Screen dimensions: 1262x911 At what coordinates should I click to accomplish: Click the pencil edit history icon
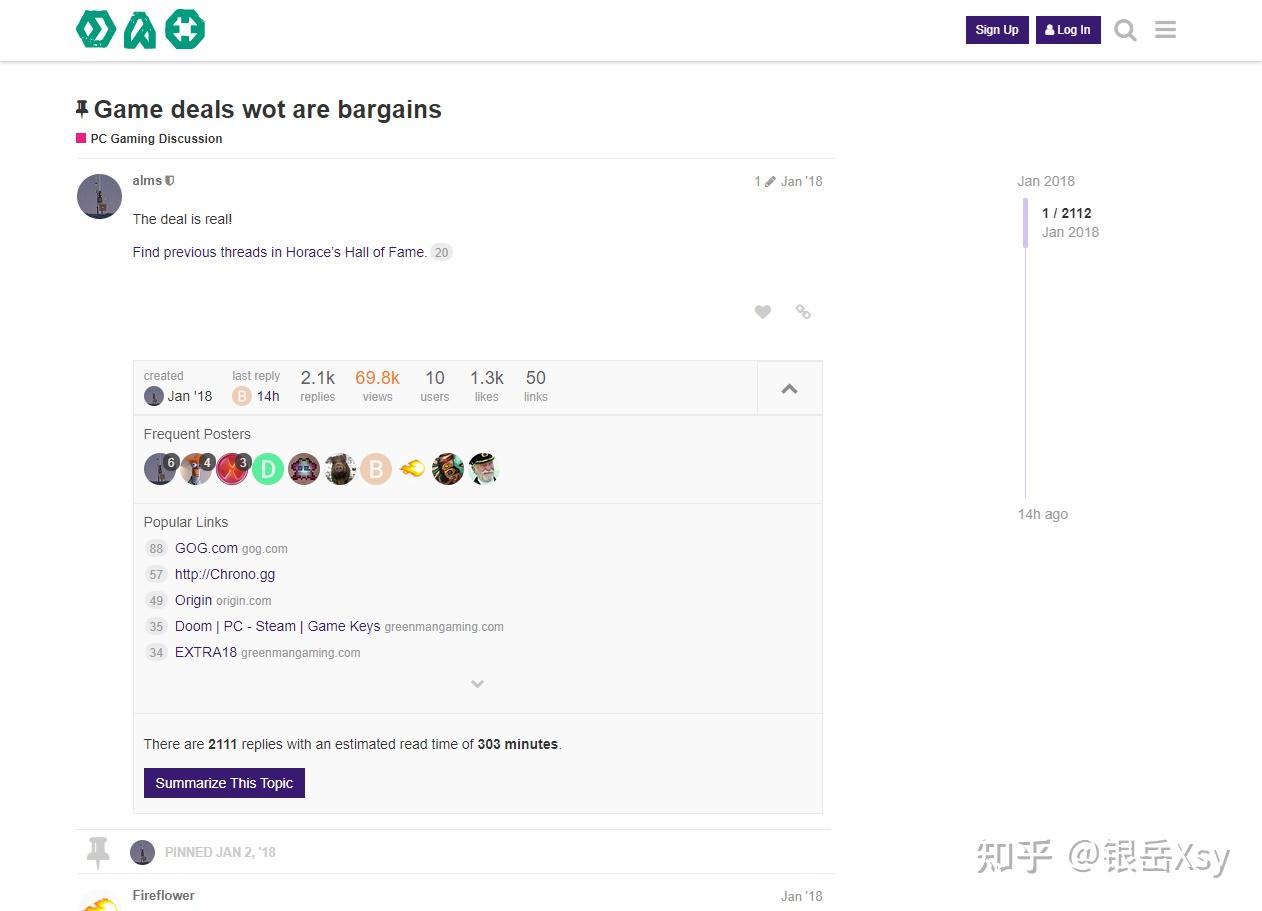click(x=770, y=182)
